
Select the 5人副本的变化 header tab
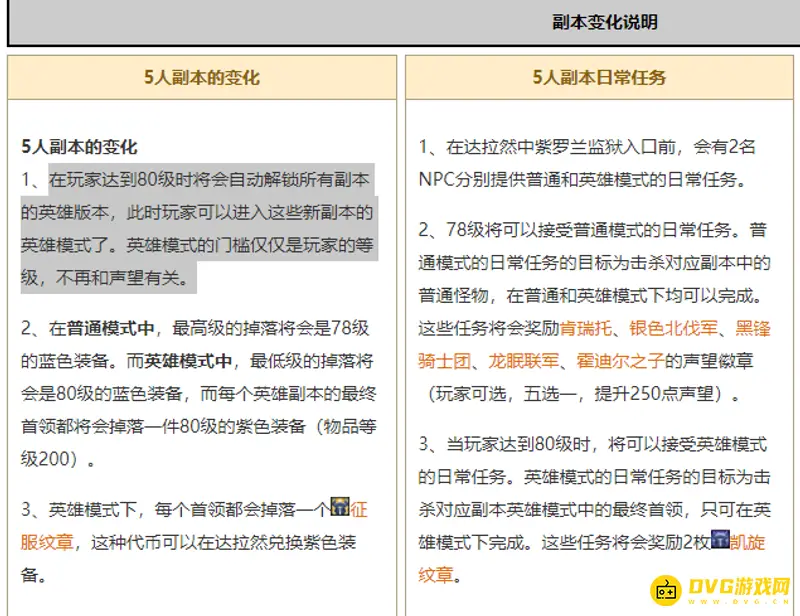click(202, 78)
